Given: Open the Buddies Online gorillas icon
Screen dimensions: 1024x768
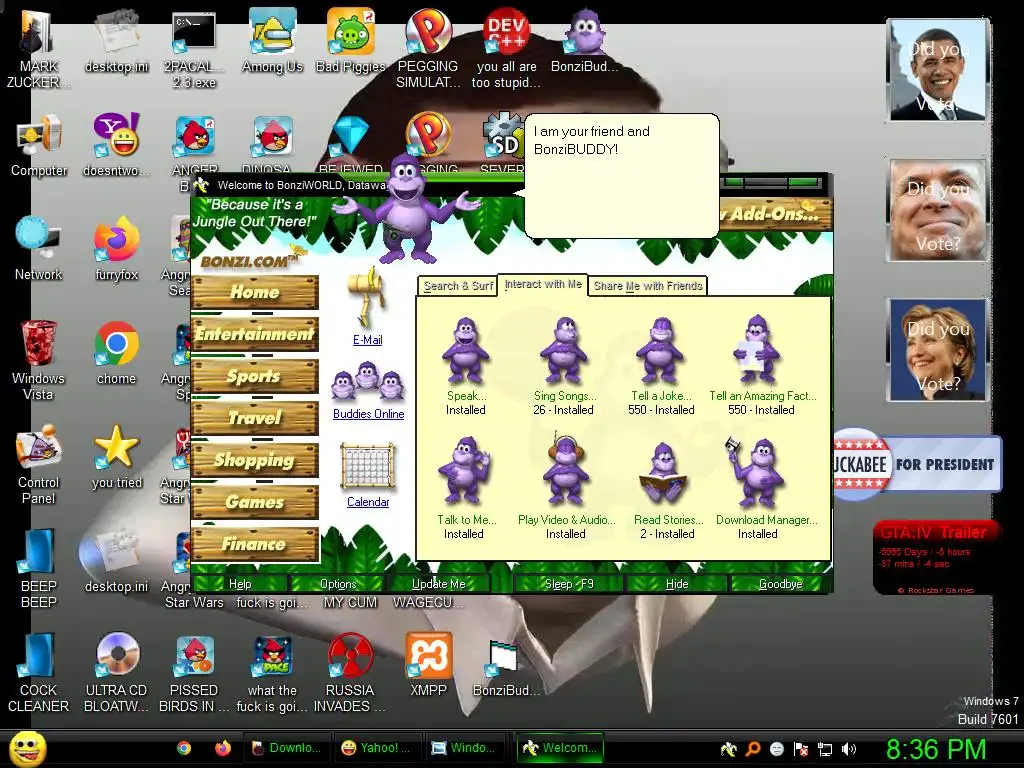Looking at the screenshot, I should coord(368,383).
